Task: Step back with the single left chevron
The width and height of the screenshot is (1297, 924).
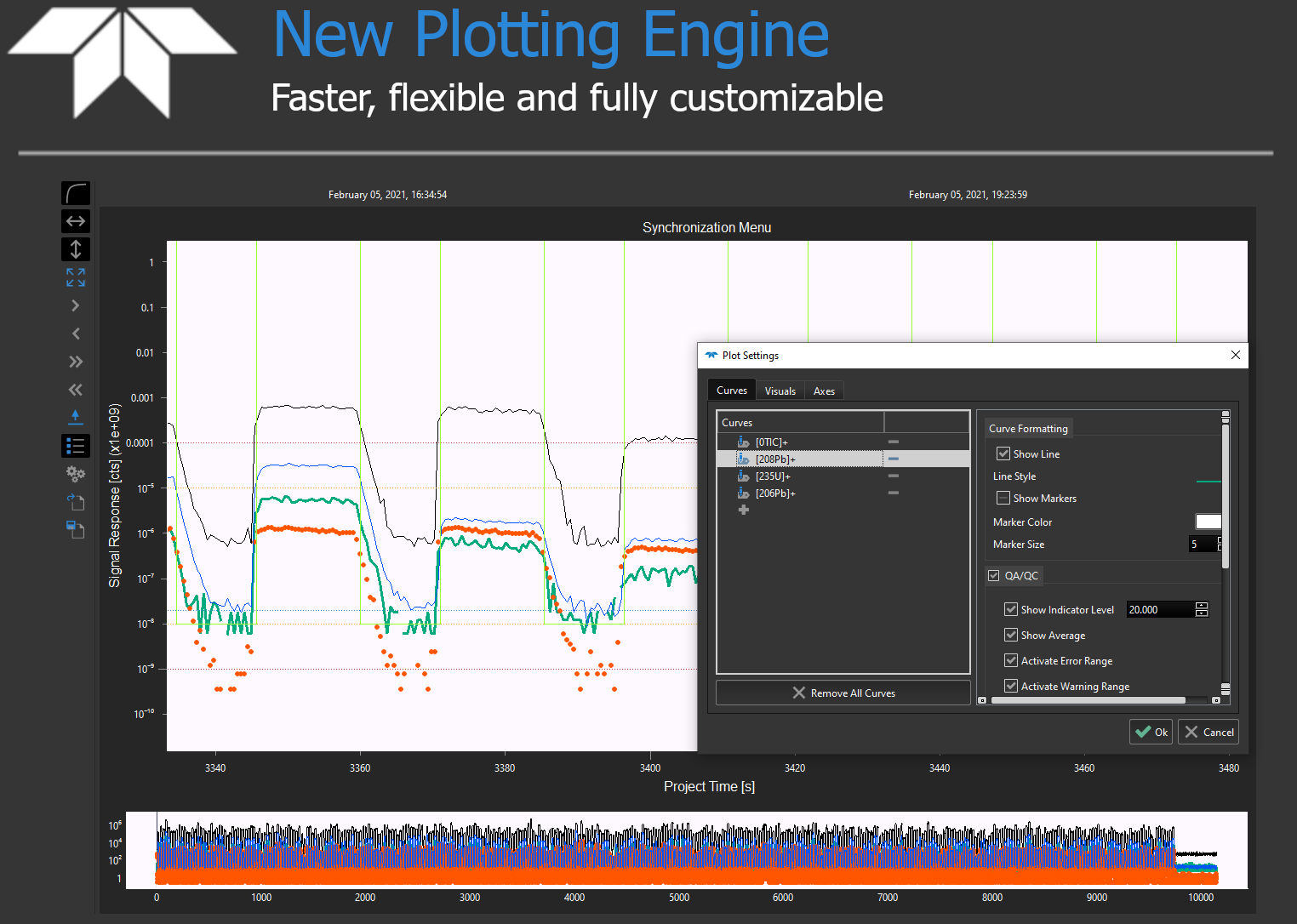Action: pyautogui.click(x=76, y=334)
